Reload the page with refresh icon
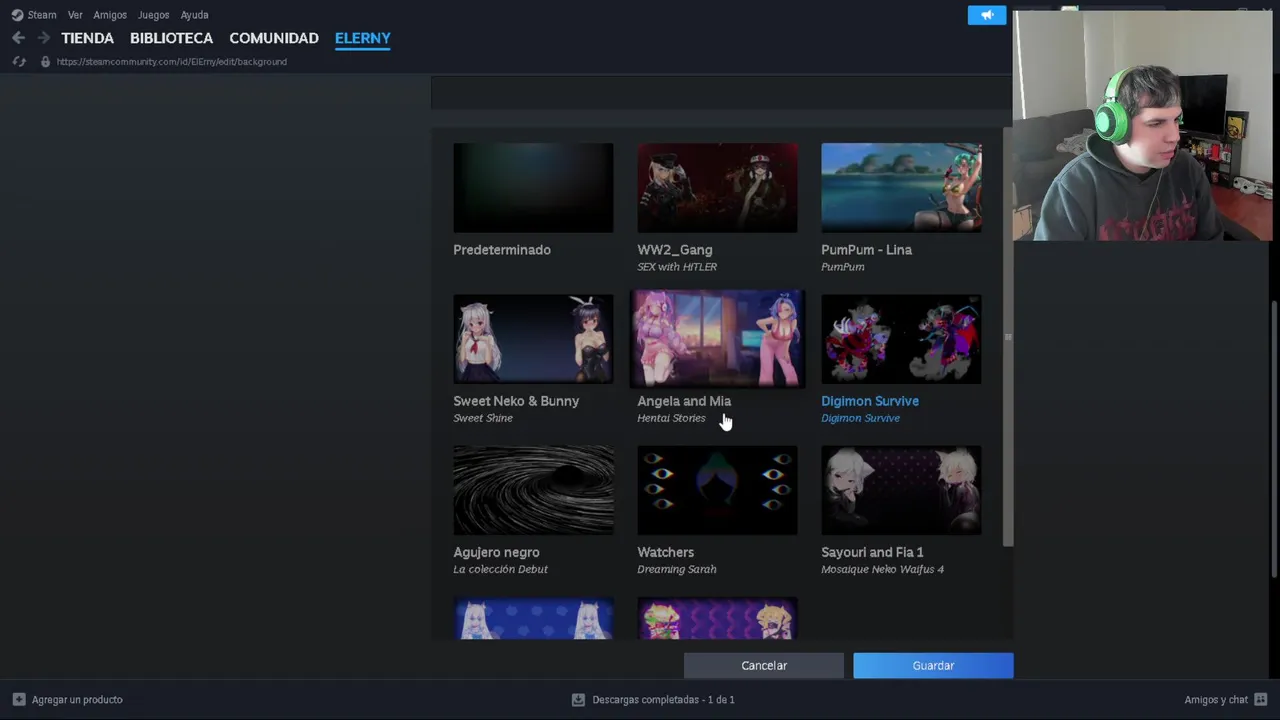 (x=18, y=62)
